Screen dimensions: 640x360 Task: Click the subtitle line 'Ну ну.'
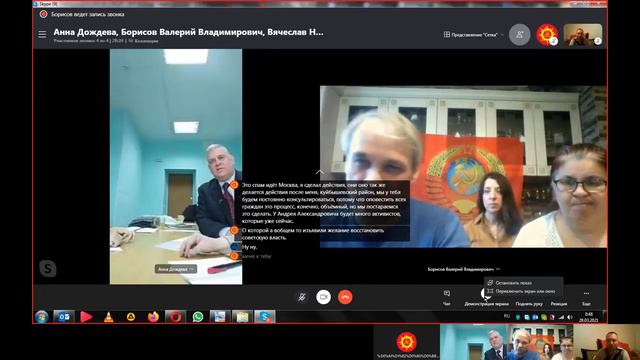[249, 247]
